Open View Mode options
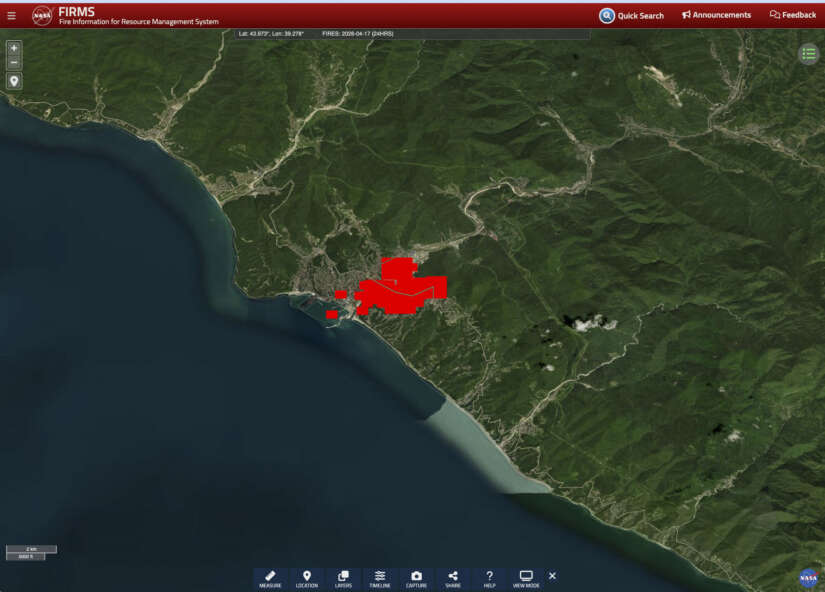 click(x=526, y=579)
